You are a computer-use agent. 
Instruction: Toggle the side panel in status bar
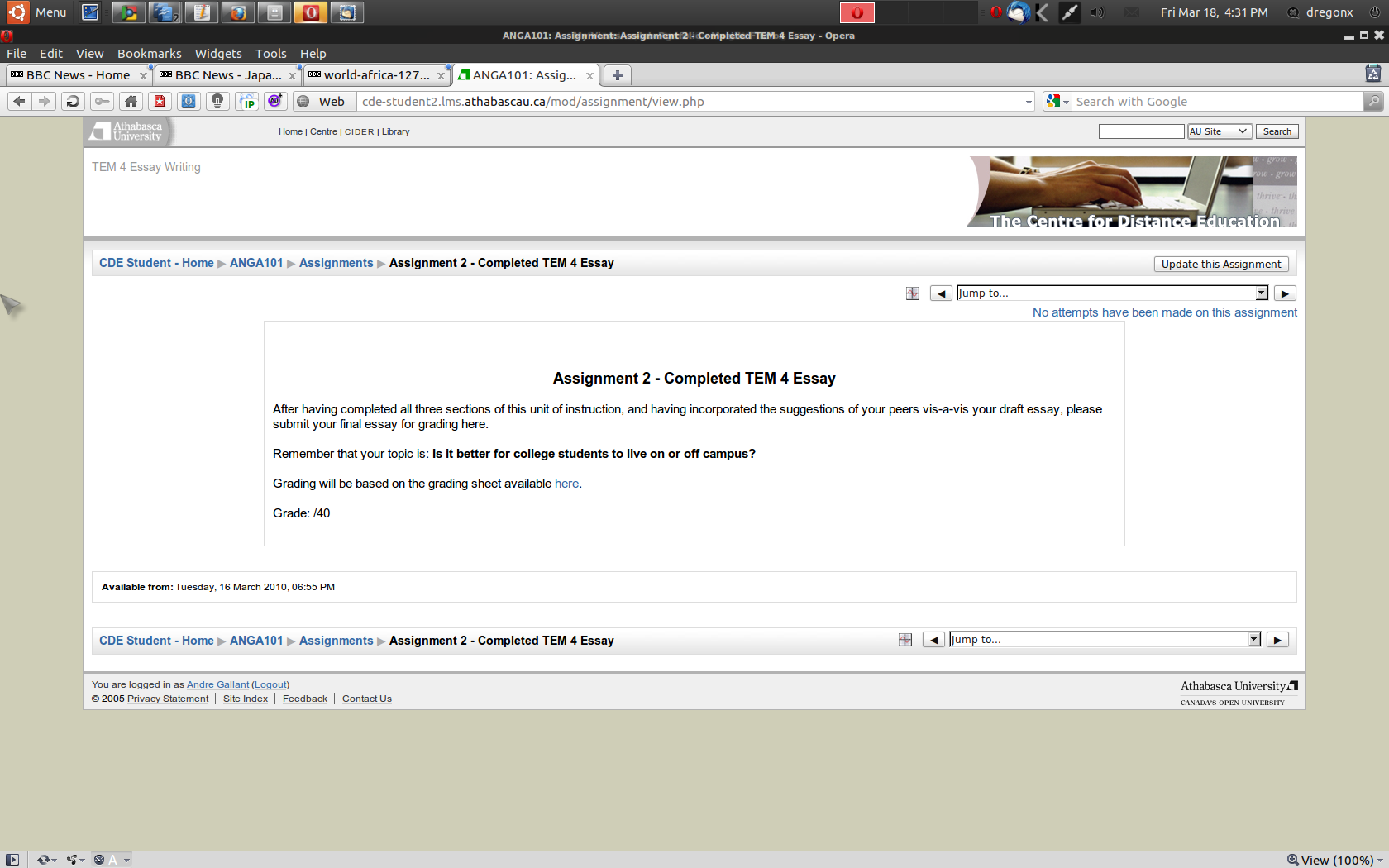(12, 860)
